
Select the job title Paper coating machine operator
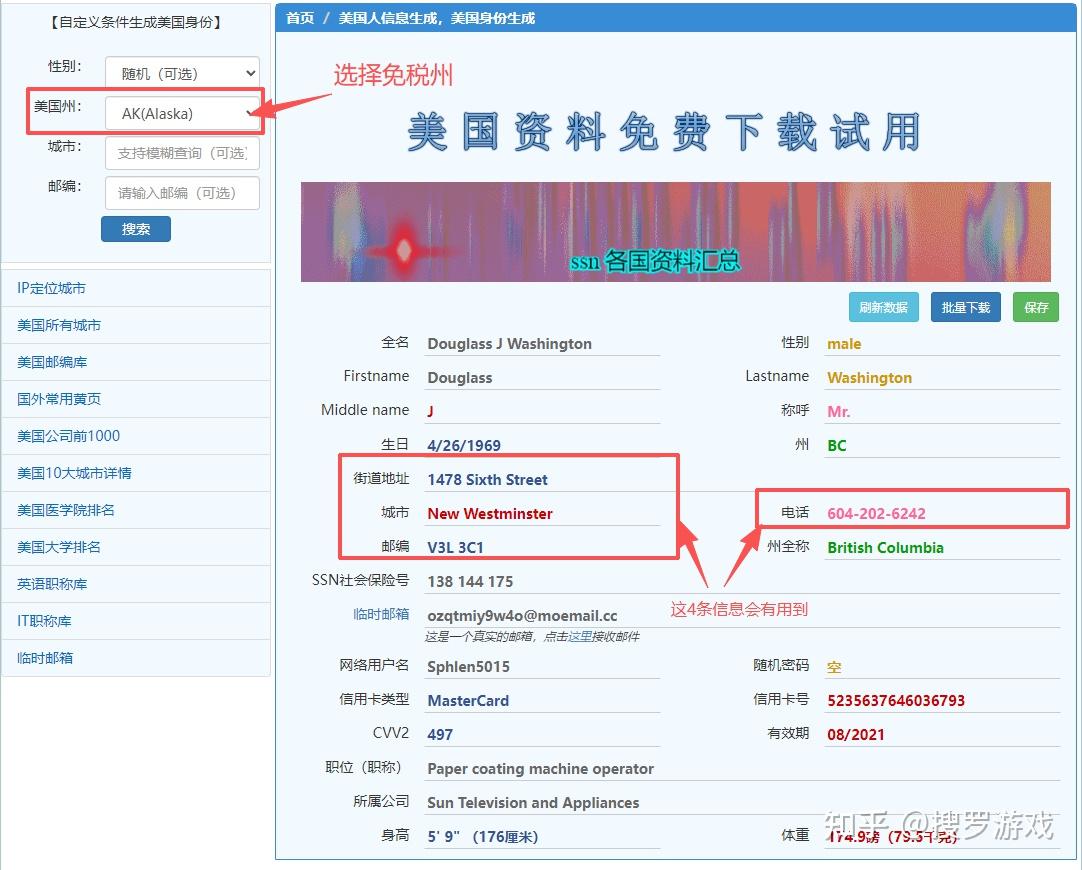(x=540, y=769)
